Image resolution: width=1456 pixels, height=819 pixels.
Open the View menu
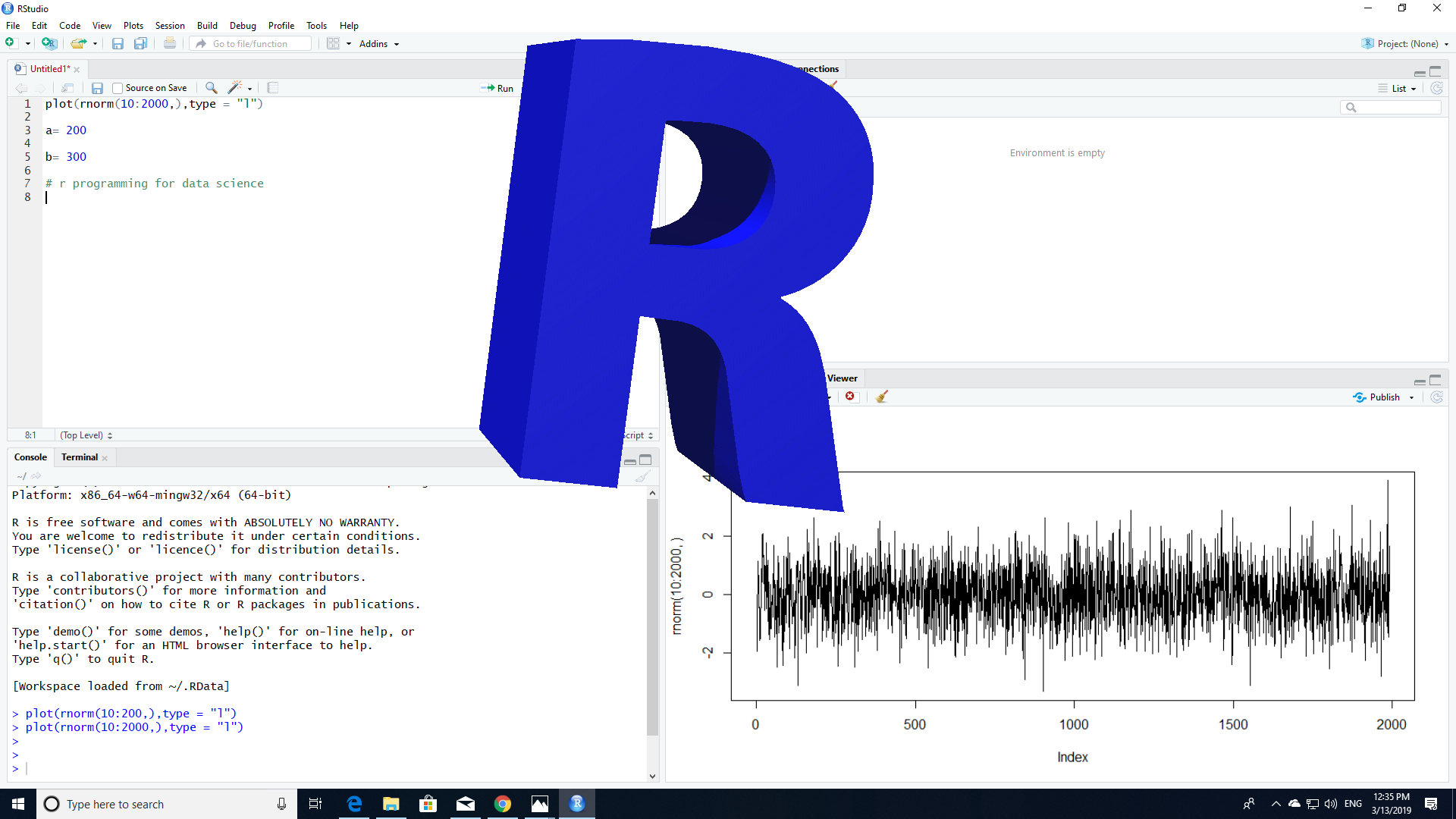(x=102, y=26)
